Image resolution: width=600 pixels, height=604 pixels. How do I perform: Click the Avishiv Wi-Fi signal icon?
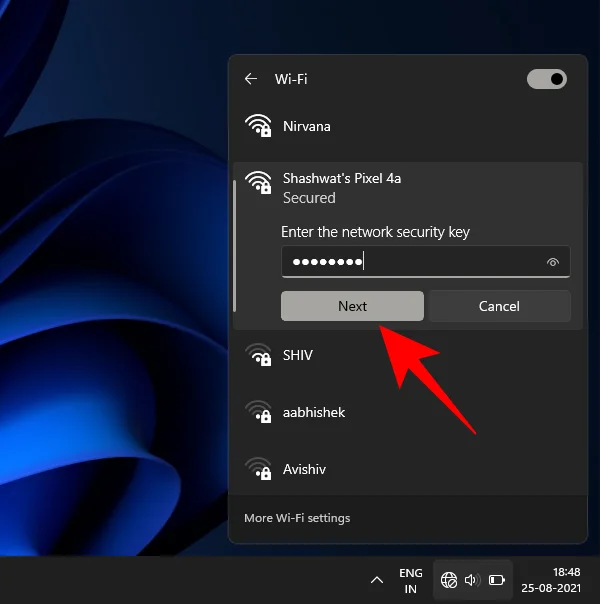tap(258, 469)
